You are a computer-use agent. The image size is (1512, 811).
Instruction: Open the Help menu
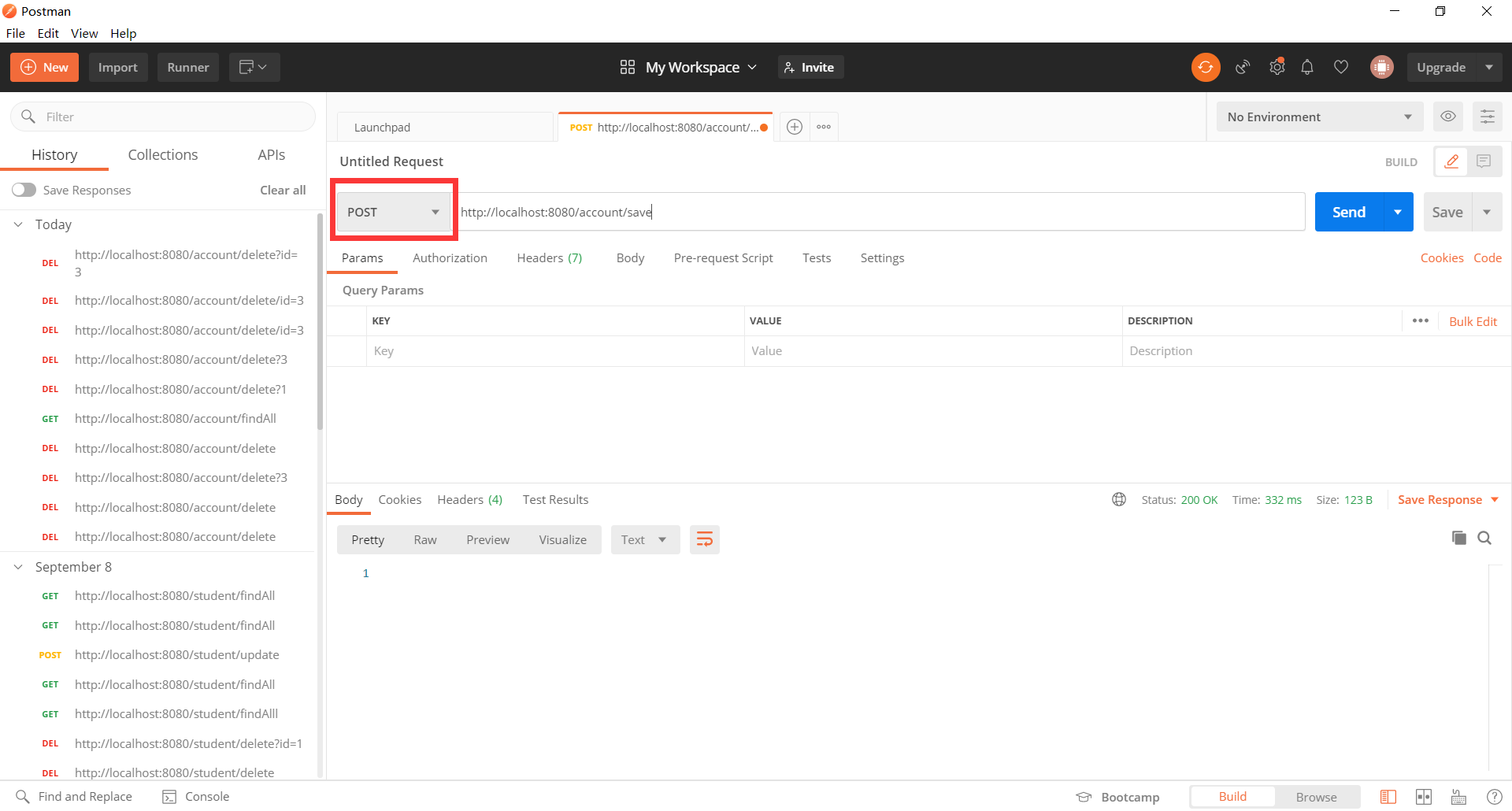(123, 33)
